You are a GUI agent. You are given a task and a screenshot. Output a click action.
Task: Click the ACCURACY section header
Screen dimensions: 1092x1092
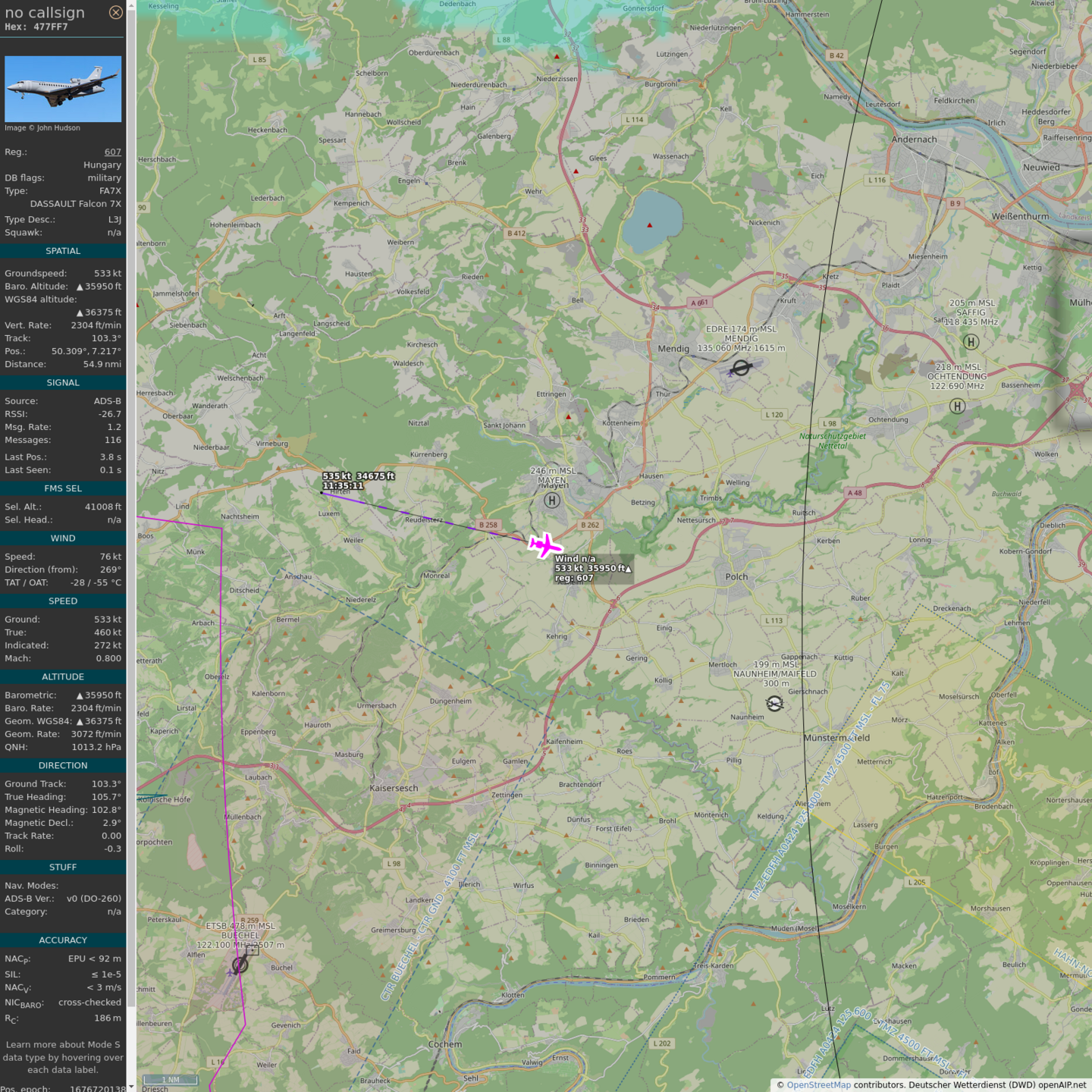(63, 940)
